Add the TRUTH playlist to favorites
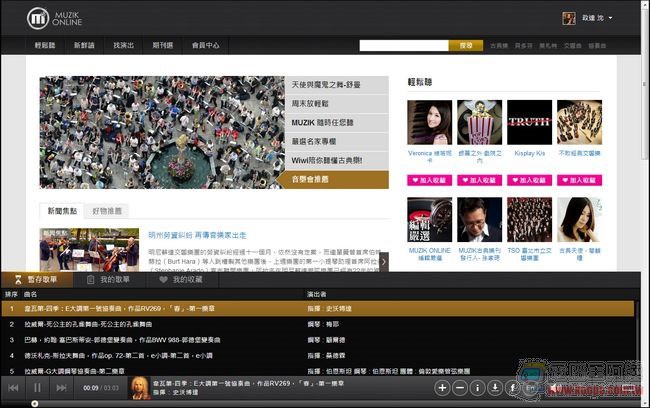This screenshot has height=408, width=650. tap(529, 180)
